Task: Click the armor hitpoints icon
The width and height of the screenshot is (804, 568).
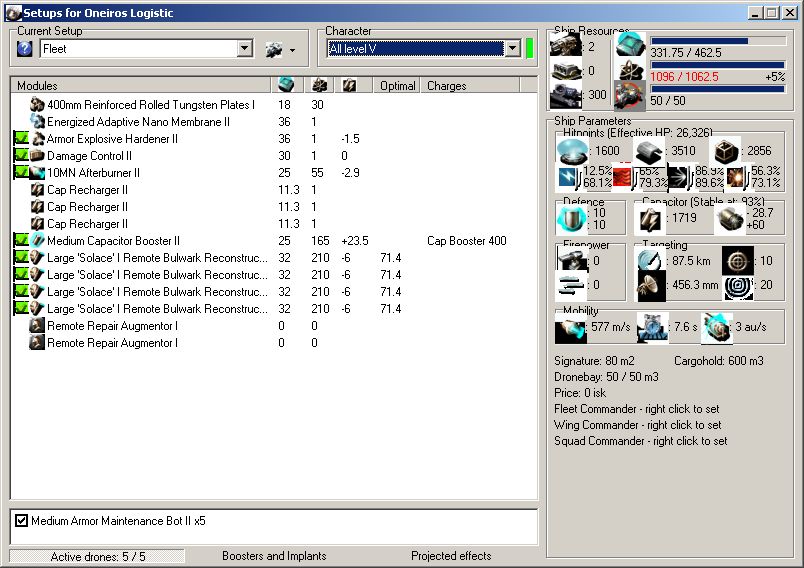Action: click(x=649, y=152)
